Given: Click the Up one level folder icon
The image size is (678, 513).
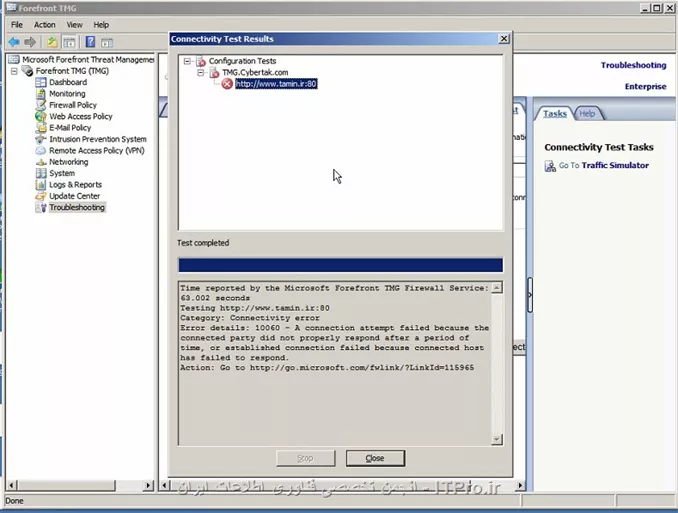Looking at the screenshot, I should [x=52, y=42].
